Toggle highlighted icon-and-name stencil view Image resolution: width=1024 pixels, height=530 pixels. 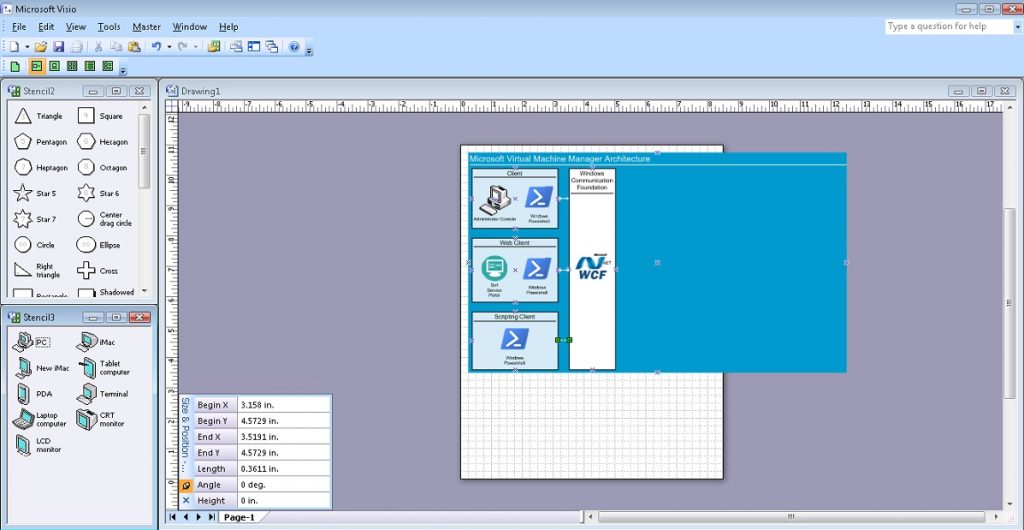click(x=37, y=66)
